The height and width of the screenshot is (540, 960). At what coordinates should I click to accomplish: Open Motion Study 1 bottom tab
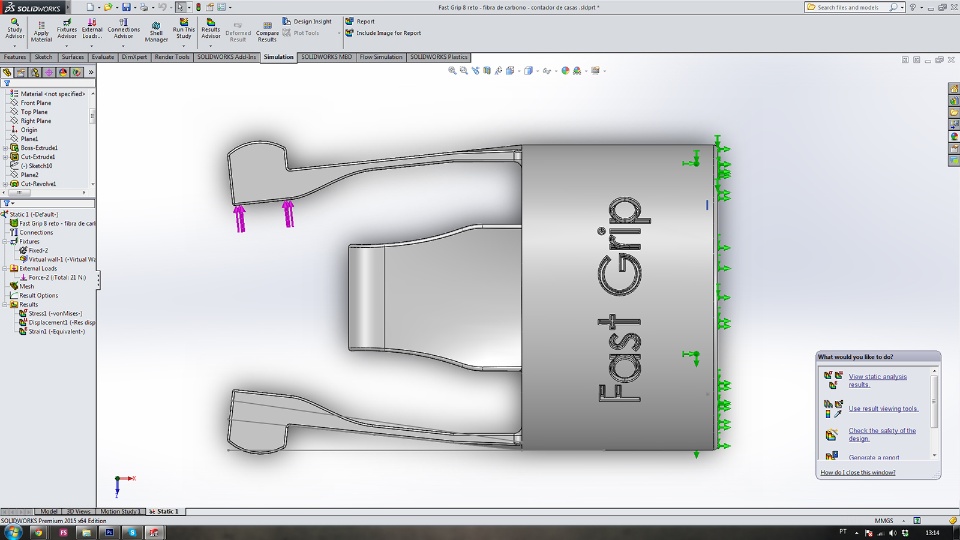pyautogui.click(x=119, y=511)
